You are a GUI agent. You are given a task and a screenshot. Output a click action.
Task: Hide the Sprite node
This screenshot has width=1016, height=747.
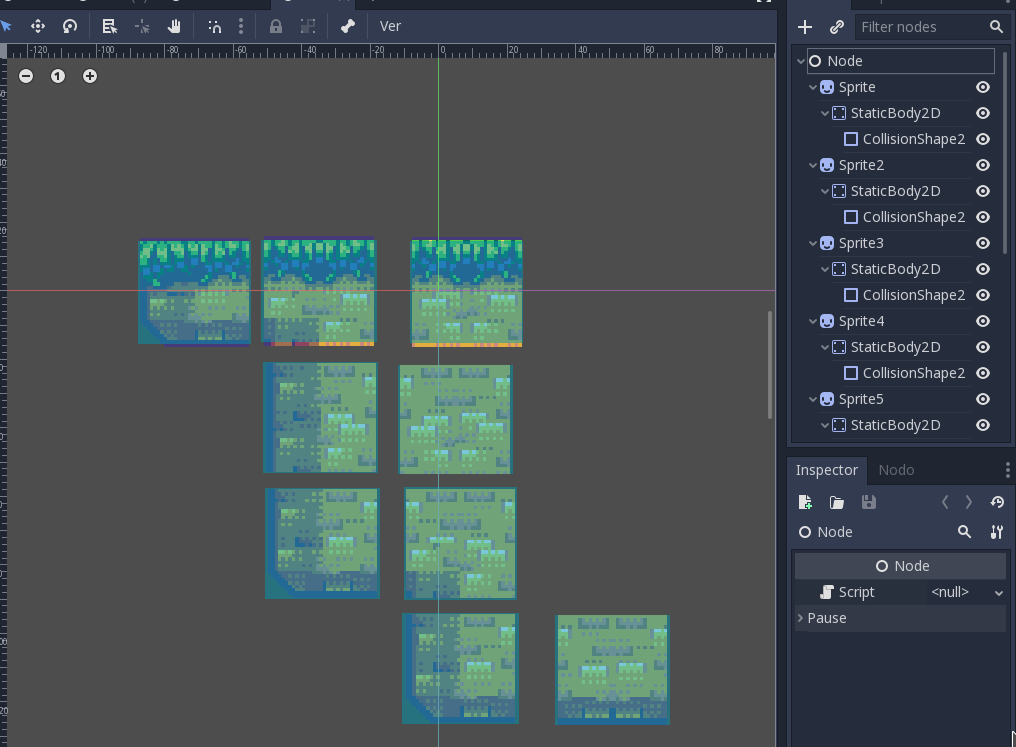pos(982,87)
